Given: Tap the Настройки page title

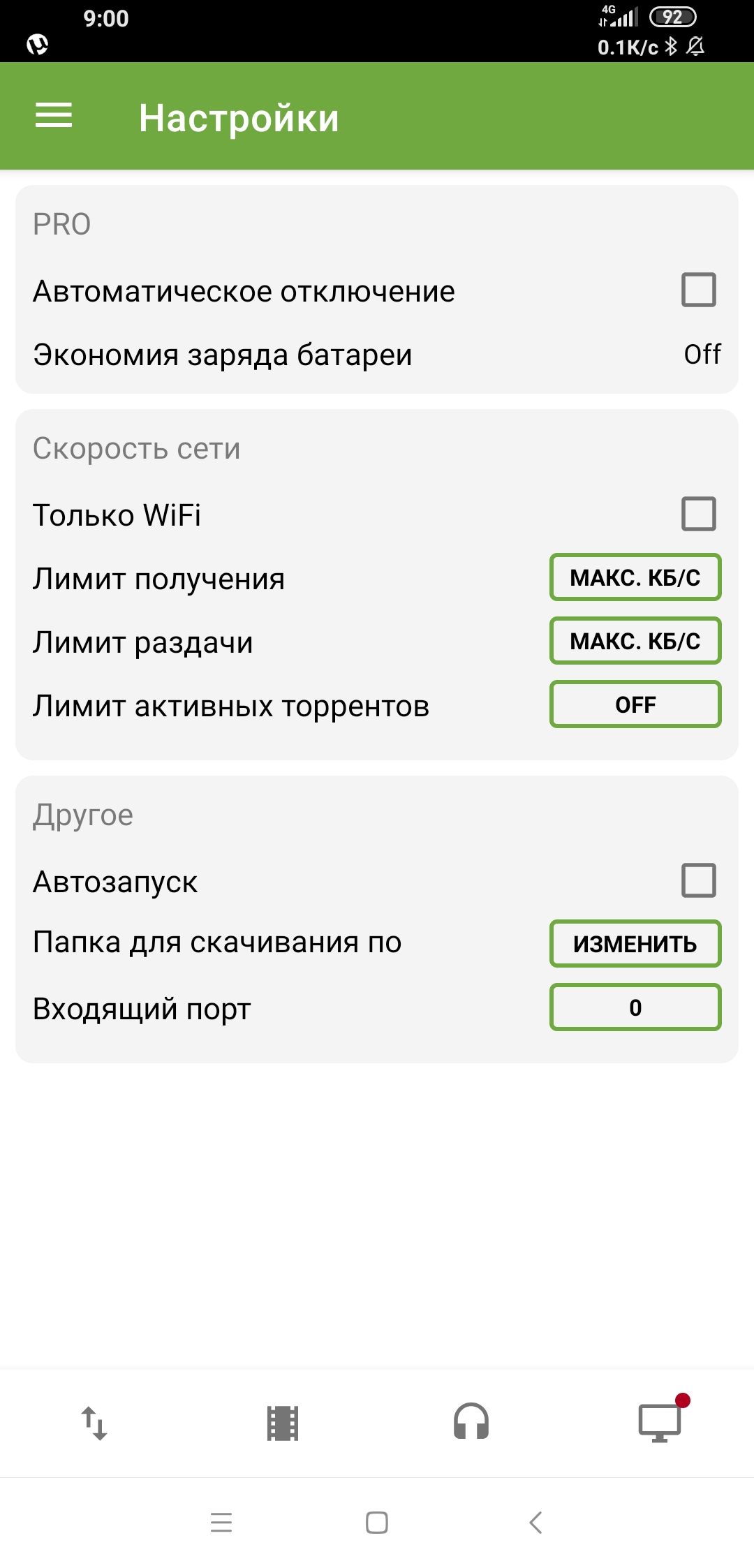Looking at the screenshot, I should 239,118.
